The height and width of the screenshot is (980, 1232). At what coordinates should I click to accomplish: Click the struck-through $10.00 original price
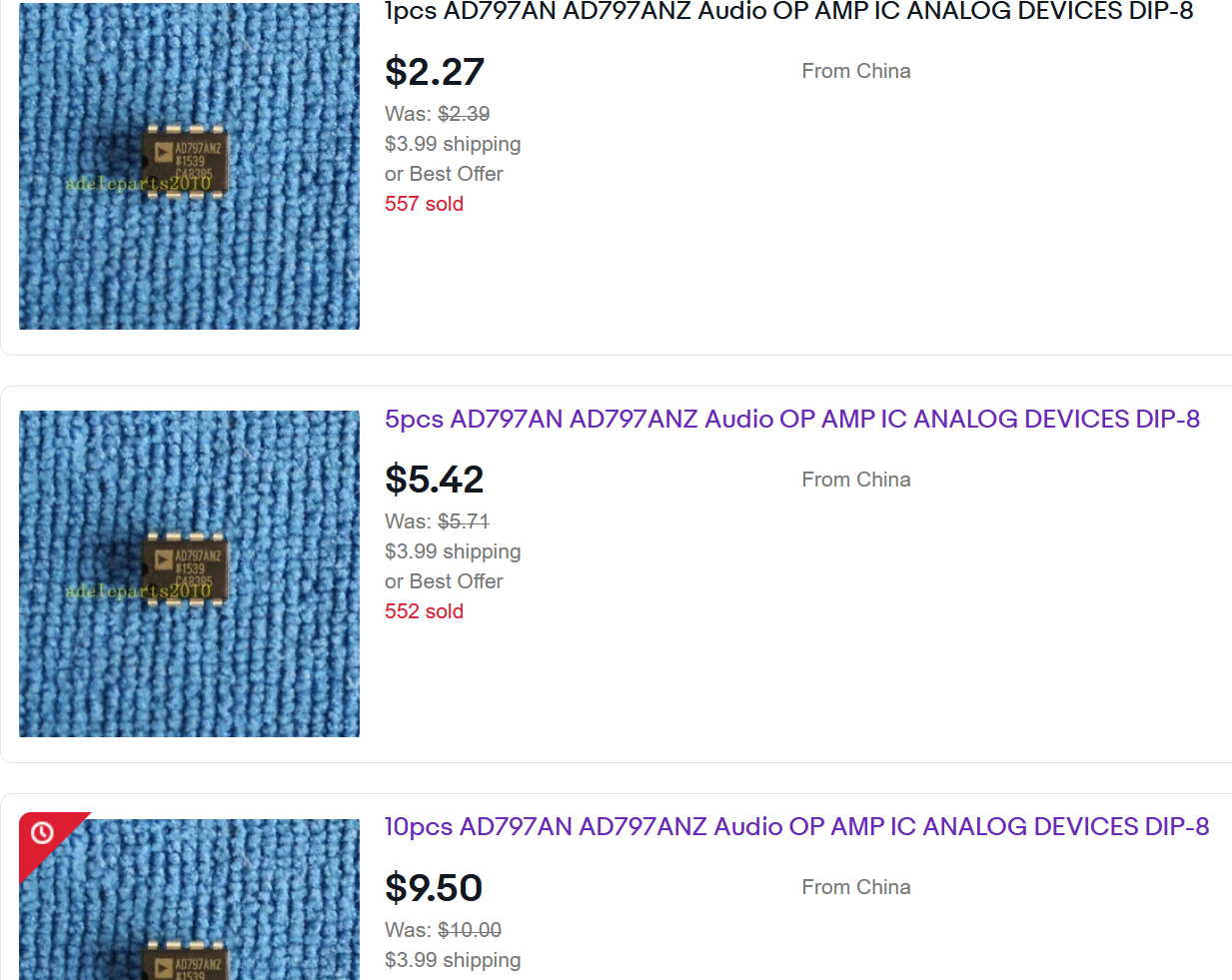click(470, 930)
